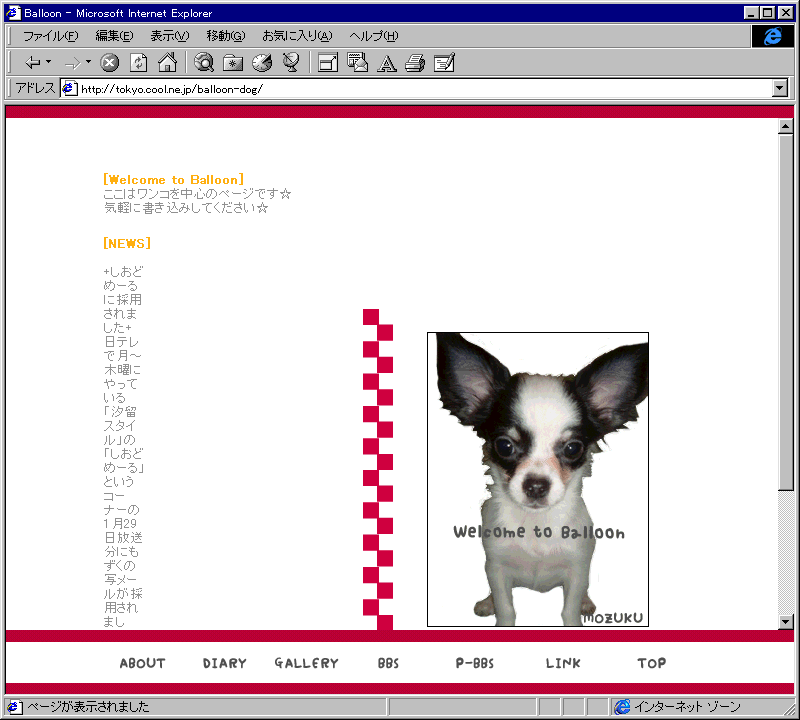
Task: Click the status bar page icon
Action: 14,707
